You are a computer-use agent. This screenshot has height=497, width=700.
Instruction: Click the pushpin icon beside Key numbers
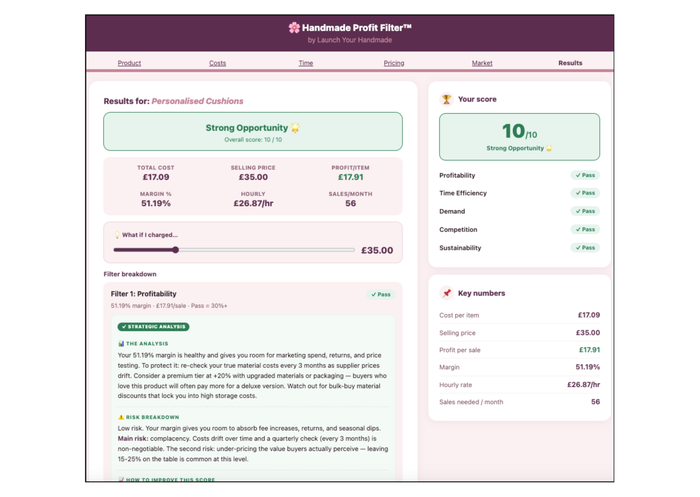(446, 293)
